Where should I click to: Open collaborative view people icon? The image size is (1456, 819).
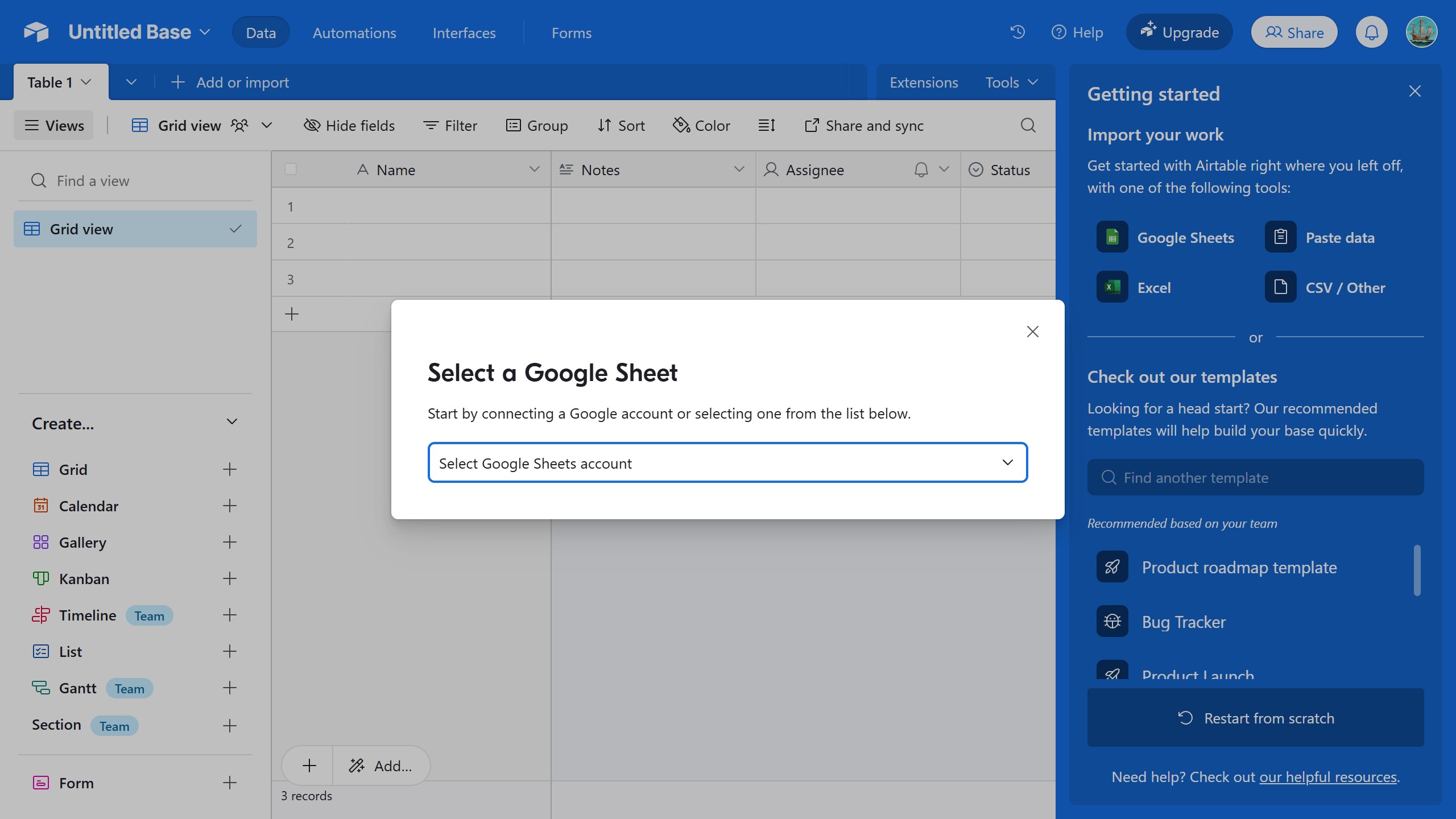tap(239, 125)
